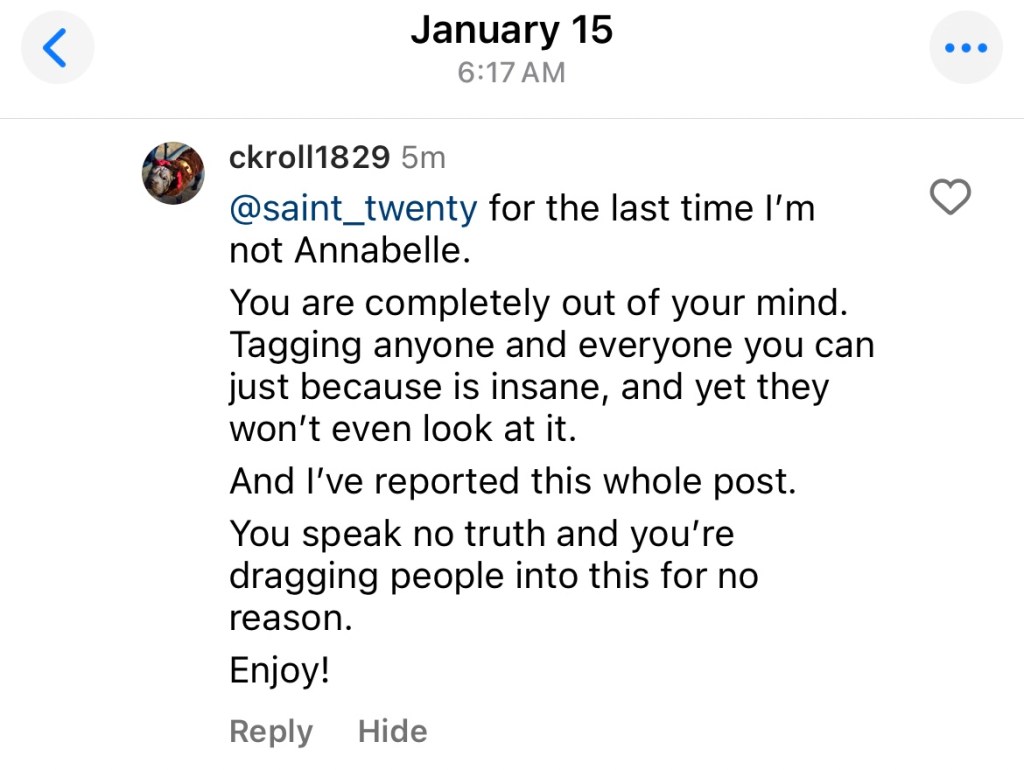The image size is (1024, 770).
Task: Tap "And I've reported this whole post" sentence
Action: pyautogui.click(x=512, y=482)
